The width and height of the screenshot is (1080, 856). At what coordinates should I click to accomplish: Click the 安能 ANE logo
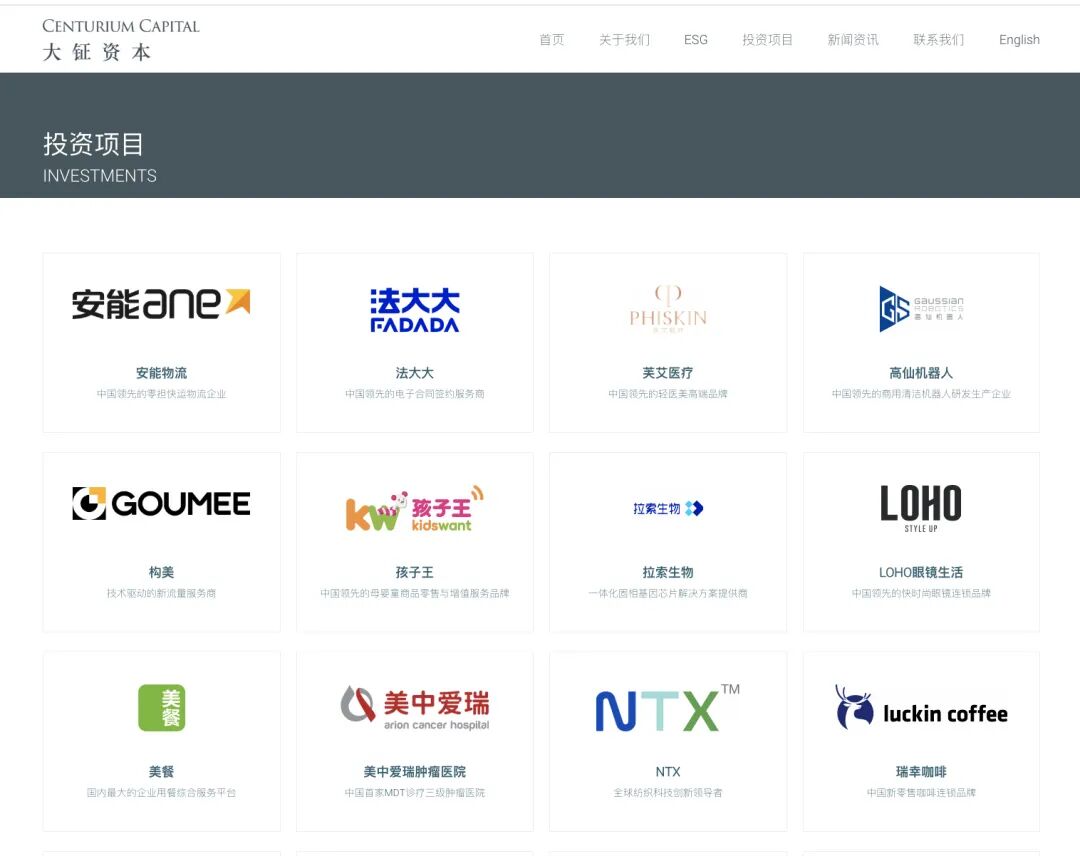[x=161, y=304]
